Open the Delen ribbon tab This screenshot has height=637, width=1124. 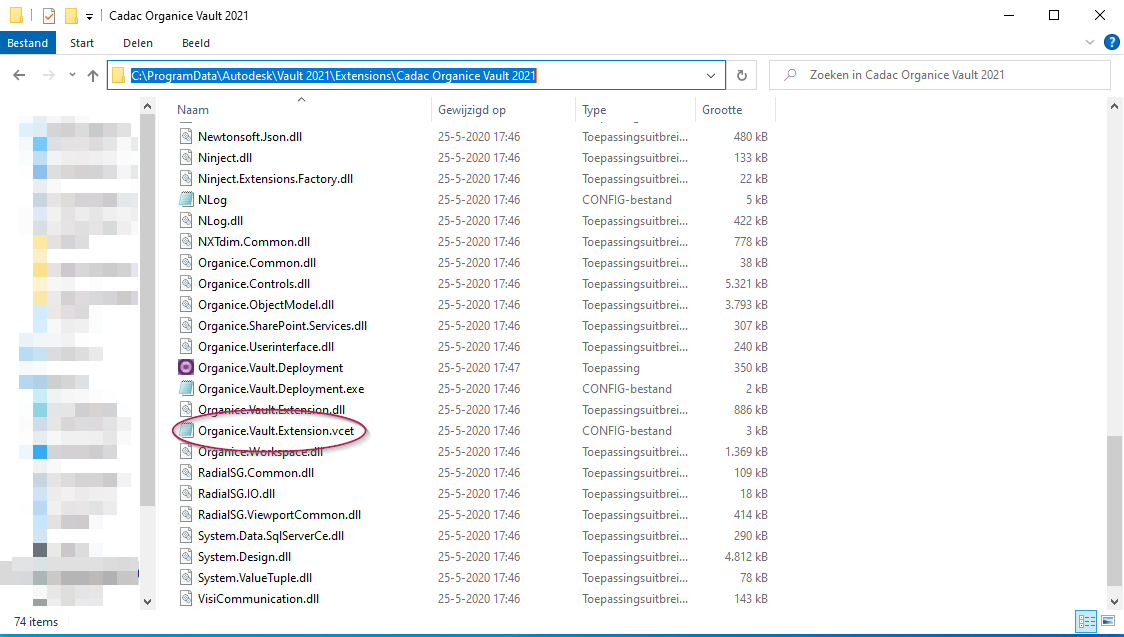138,43
